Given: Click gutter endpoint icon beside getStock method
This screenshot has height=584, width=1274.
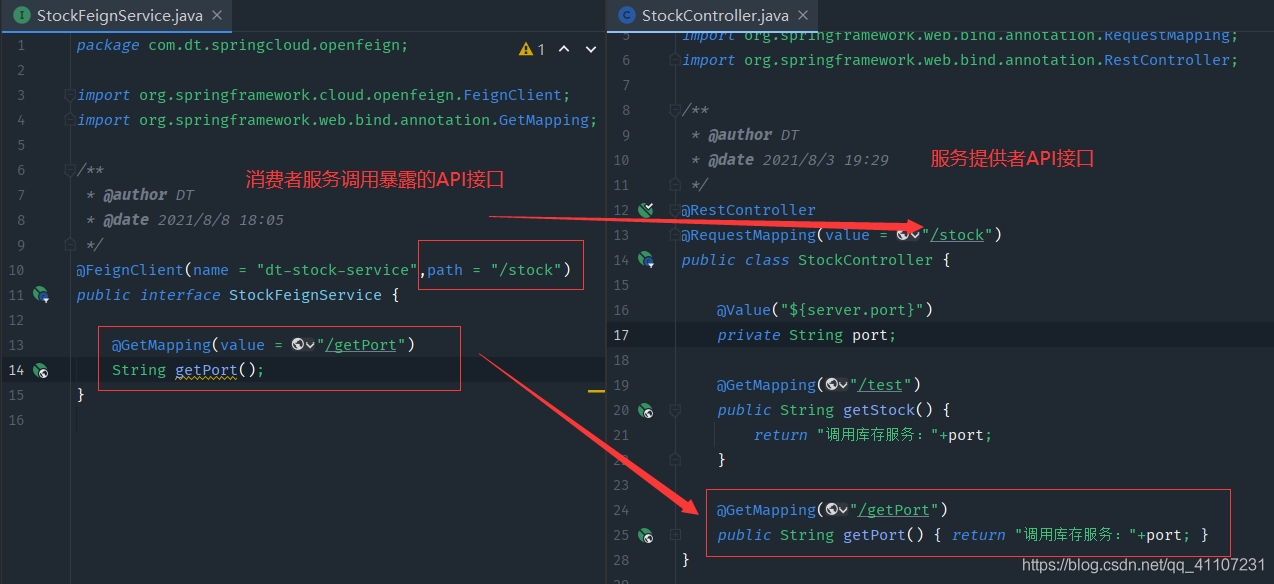Looking at the screenshot, I should 646,410.
